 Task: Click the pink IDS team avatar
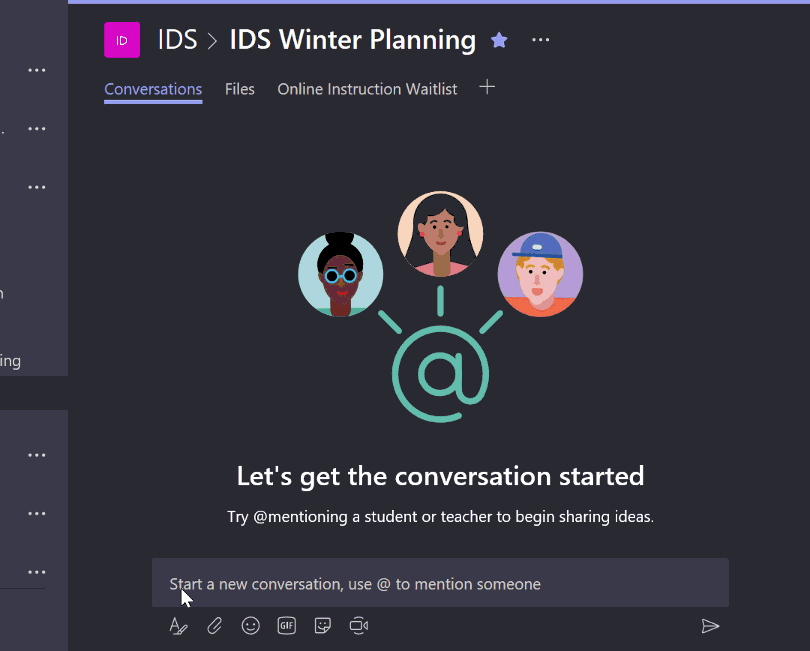[x=122, y=40]
